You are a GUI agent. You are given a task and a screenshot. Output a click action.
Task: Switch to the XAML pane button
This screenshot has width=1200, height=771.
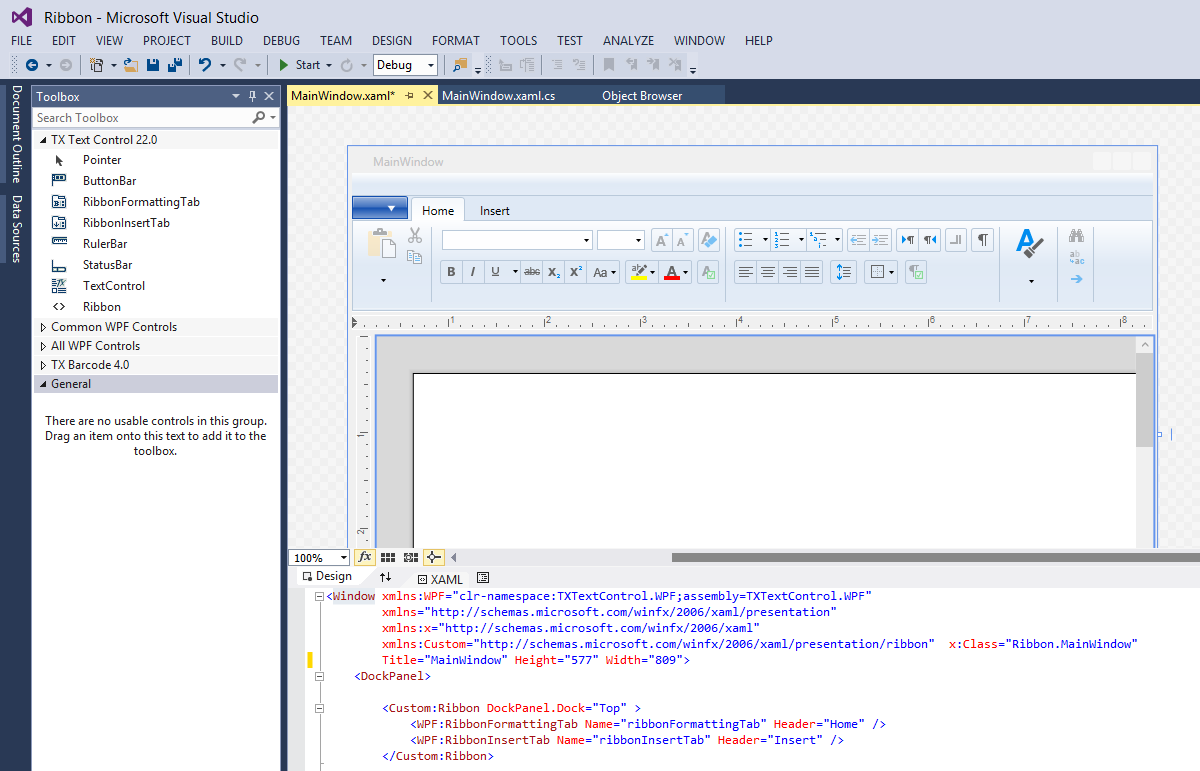click(440, 579)
